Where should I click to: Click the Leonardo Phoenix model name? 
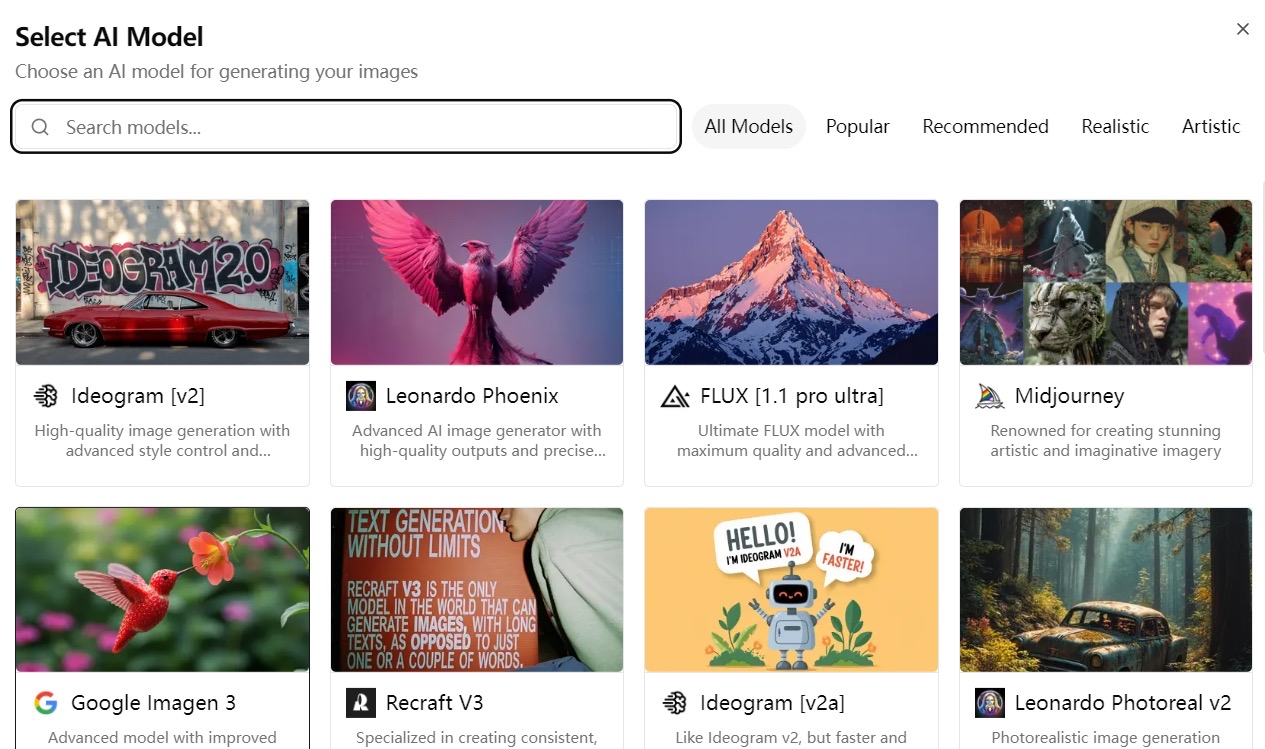point(472,396)
